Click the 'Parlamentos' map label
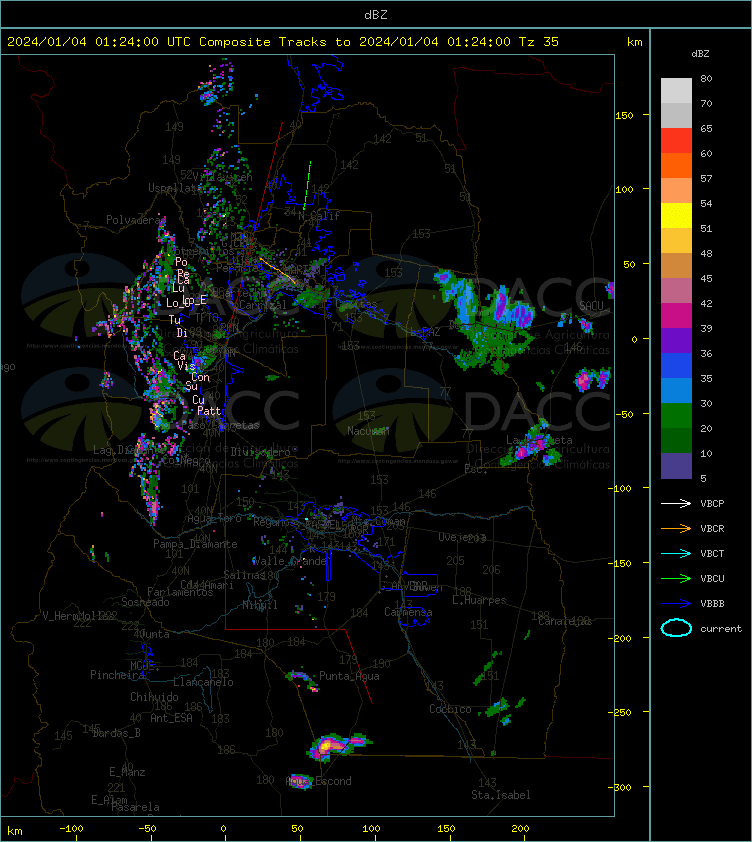This screenshot has height=842, width=752. [x=180, y=592]
